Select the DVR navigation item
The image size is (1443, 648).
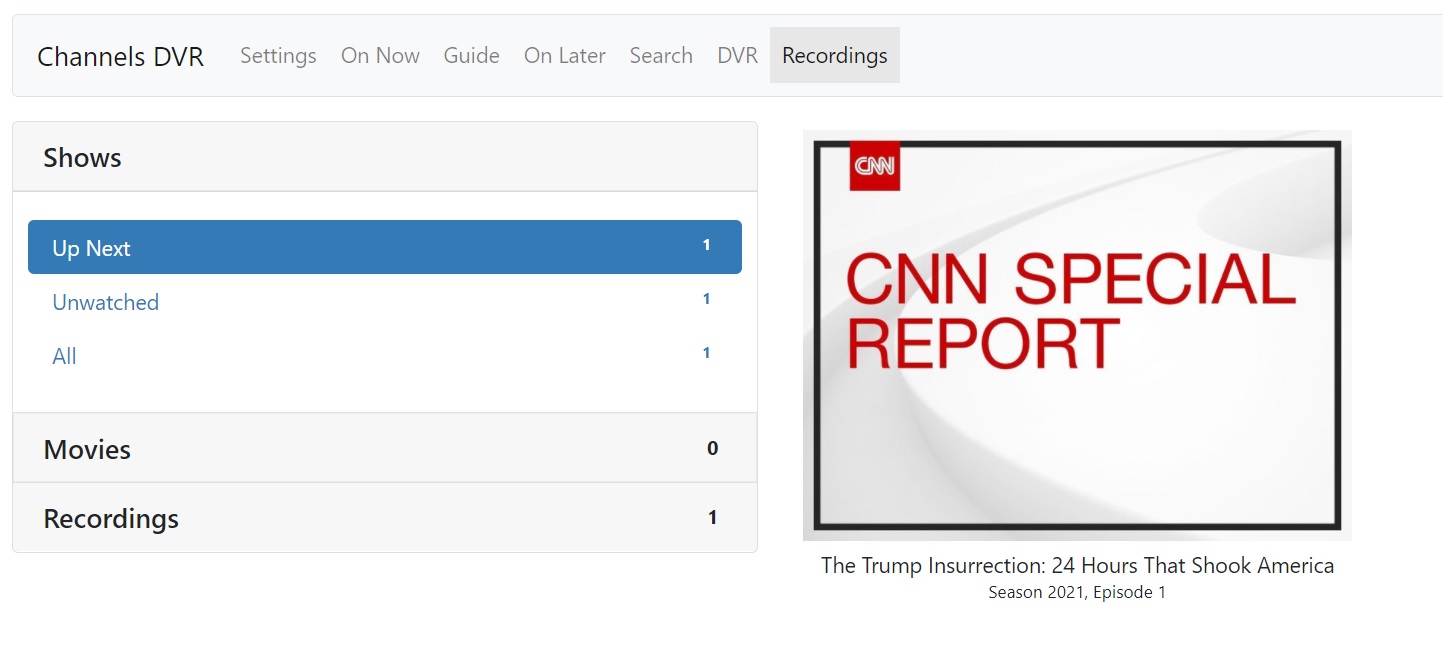pos(737,56)
